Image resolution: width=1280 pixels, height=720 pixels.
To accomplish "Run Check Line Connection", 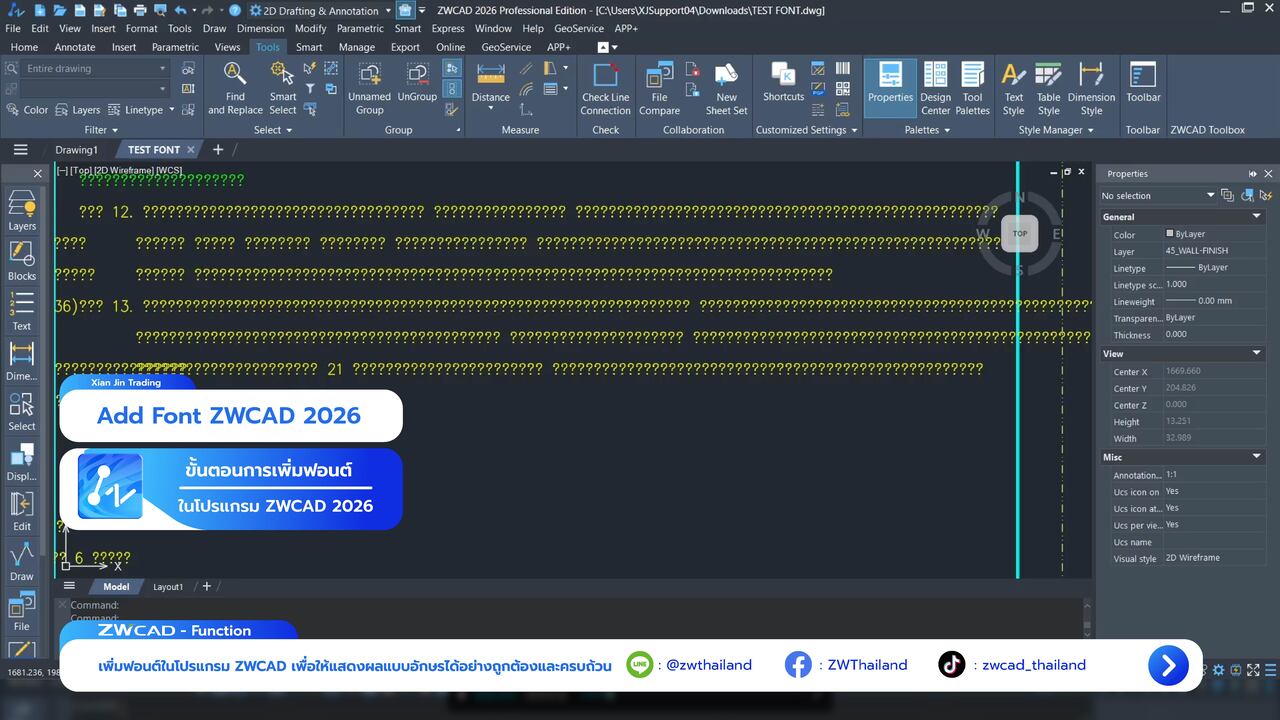I will pos(605,87).
